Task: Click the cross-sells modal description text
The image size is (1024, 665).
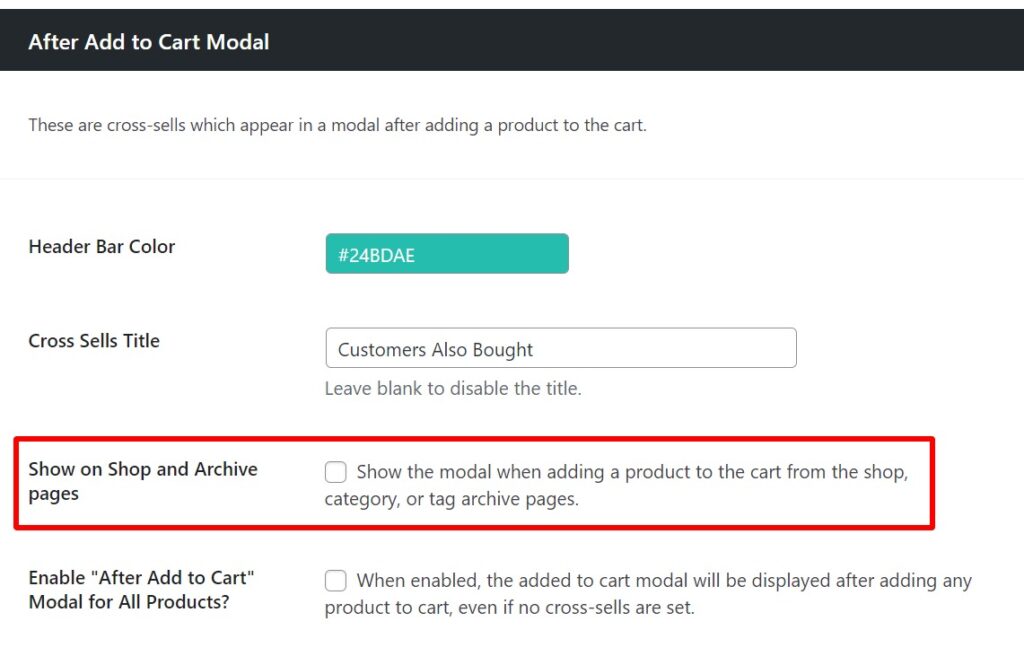Action: [335, 125]
